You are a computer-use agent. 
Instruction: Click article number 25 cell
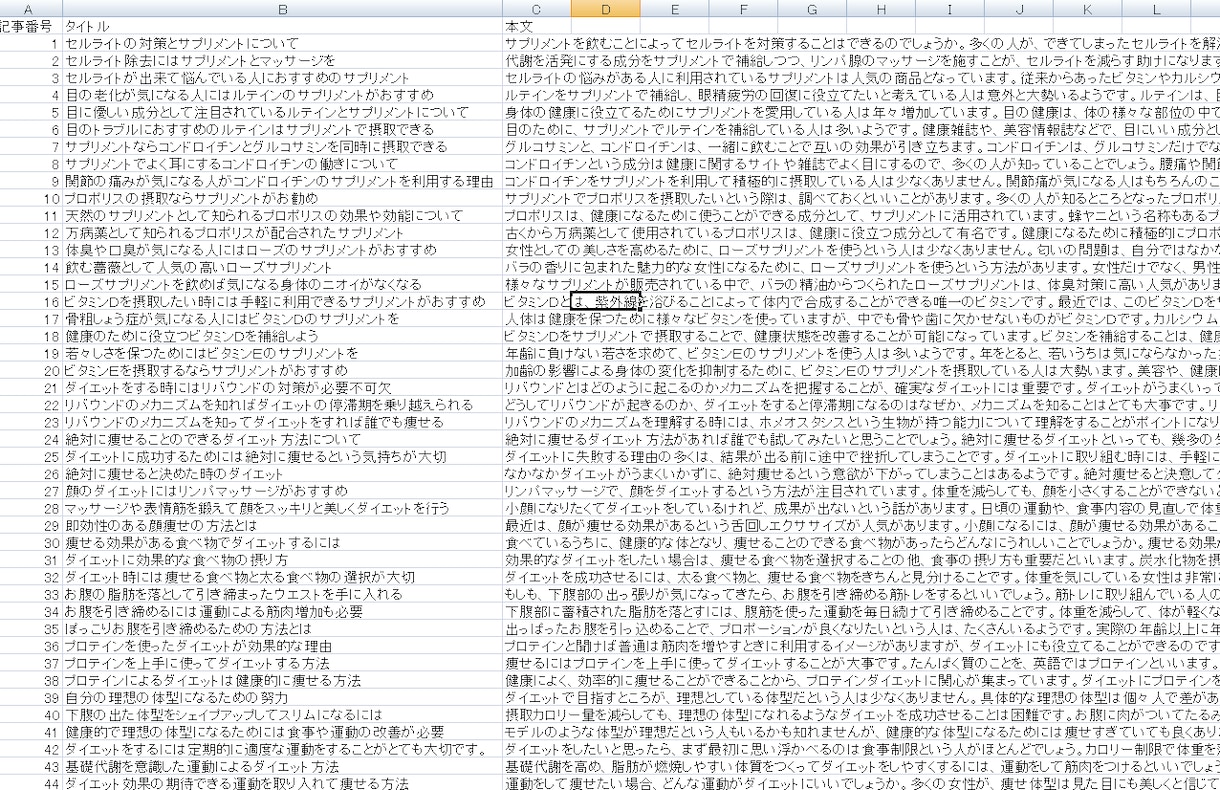(x=30, y=455)
